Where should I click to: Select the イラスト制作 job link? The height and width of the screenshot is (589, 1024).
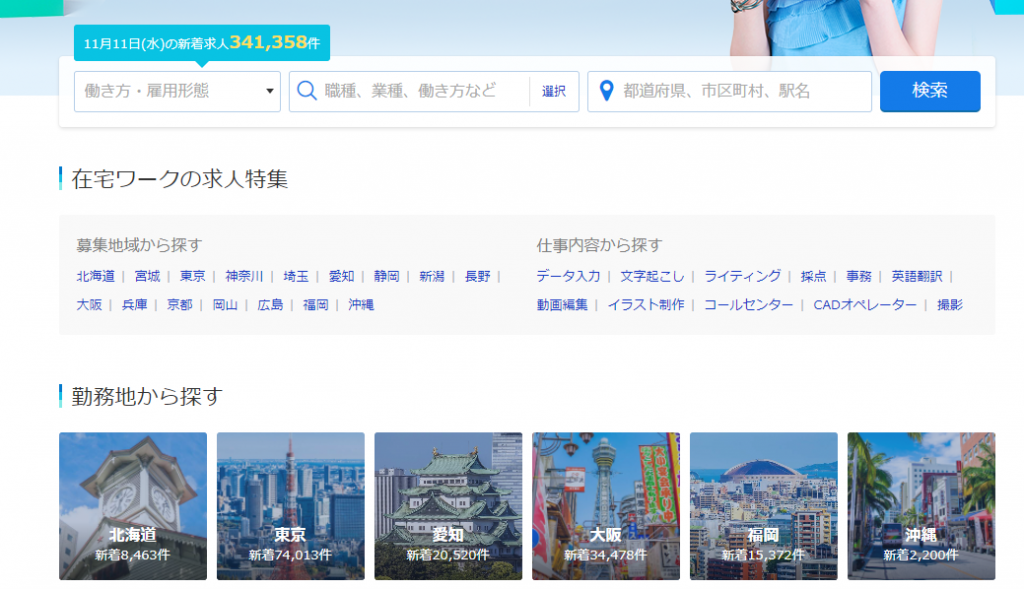coord(646,304)
